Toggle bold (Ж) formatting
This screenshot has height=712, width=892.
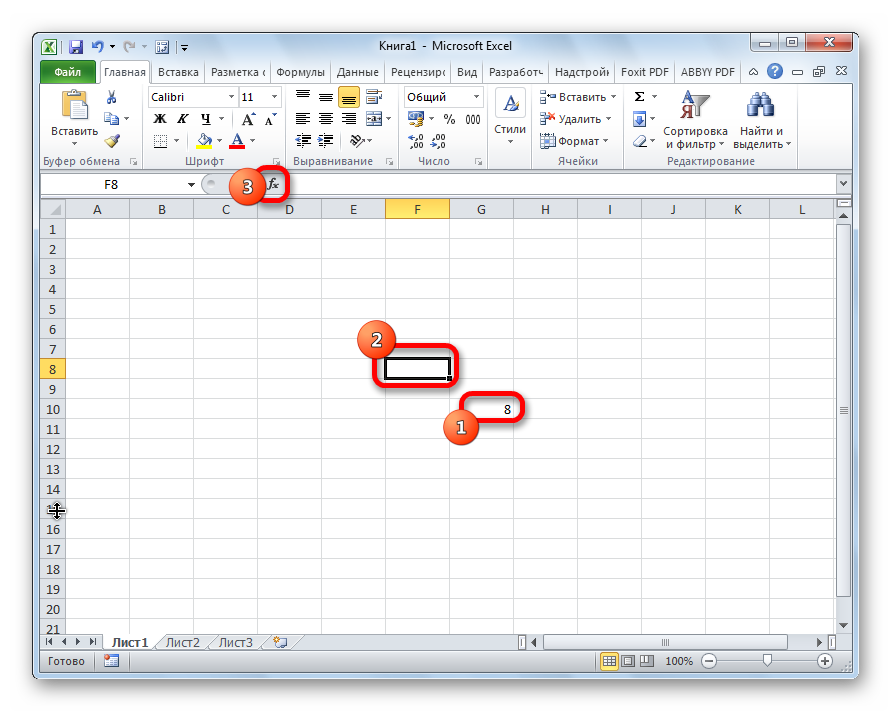(160, 119)
